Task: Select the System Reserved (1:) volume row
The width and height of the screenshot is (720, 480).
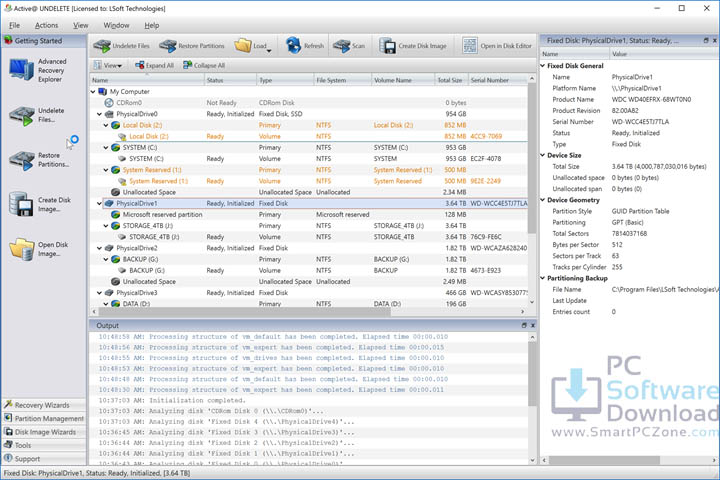Action: (x=309, y=181)
